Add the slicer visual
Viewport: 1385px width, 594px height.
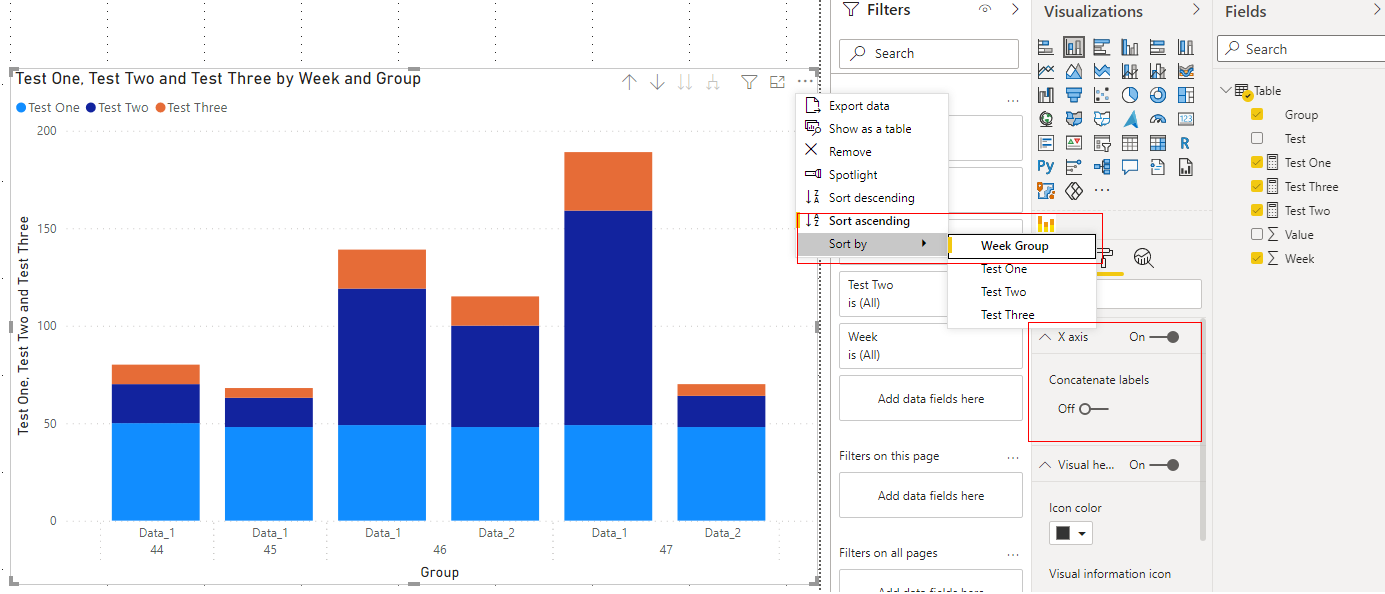1102,143
